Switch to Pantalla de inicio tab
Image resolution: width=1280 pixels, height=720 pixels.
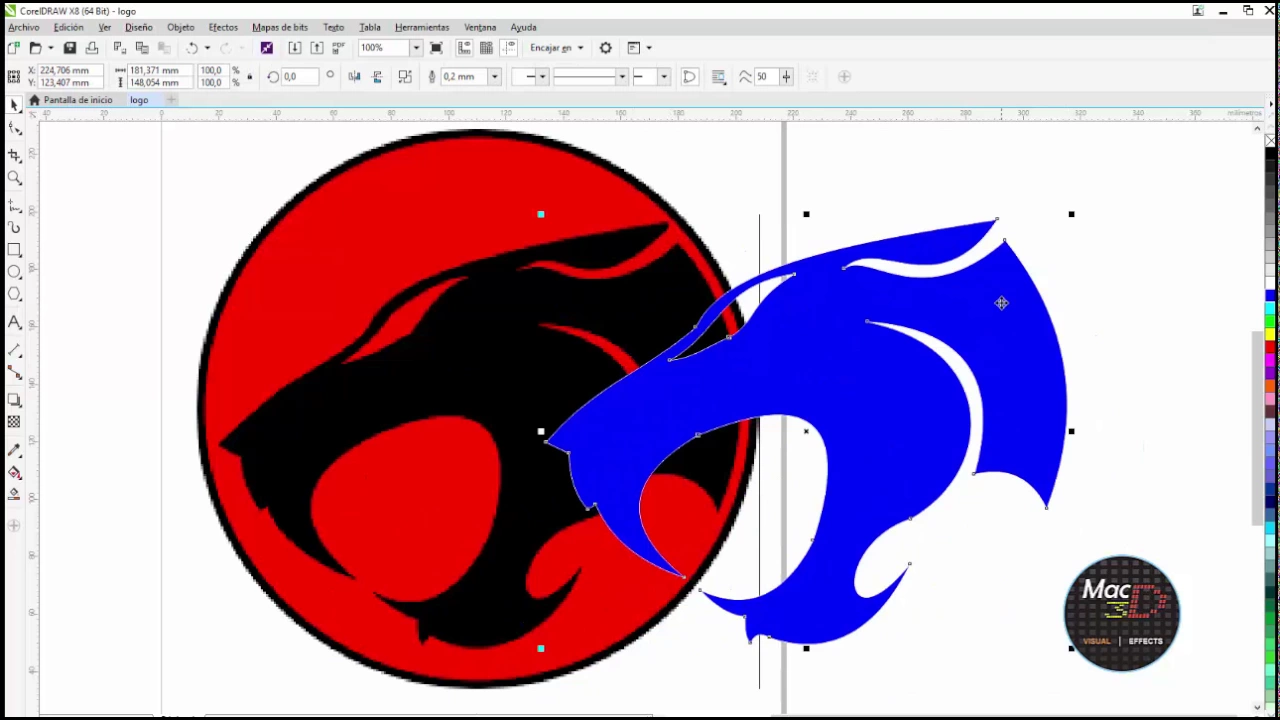click(70, 100)
